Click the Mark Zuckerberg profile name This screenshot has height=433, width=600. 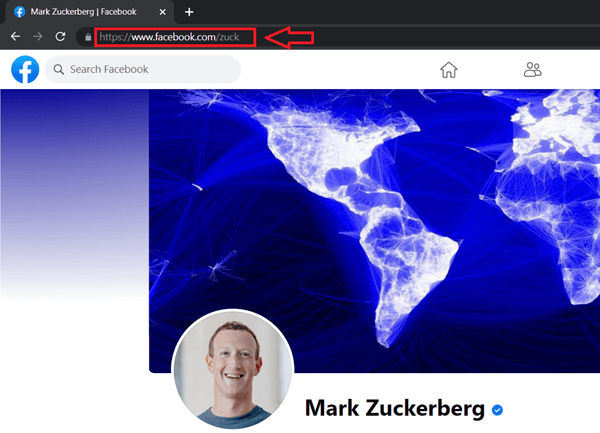tap(395, 409)
